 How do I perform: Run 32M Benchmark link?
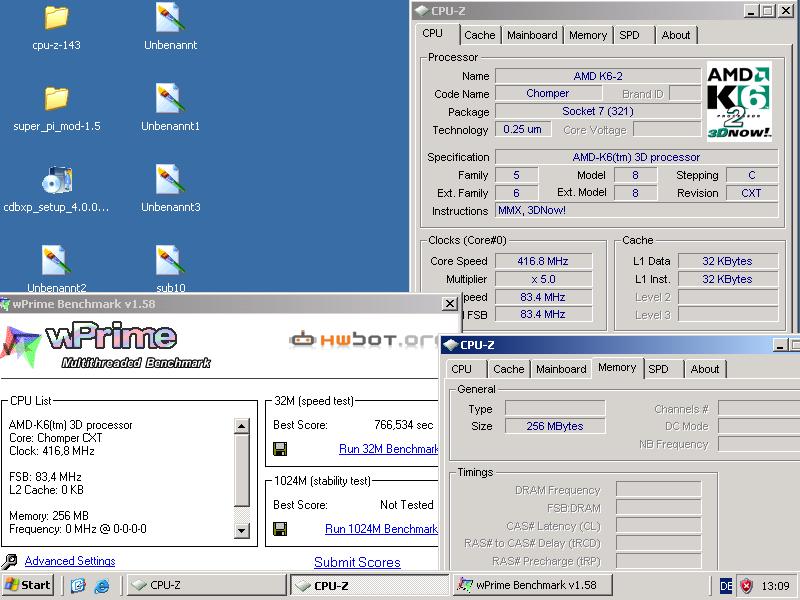[x=388, y=449]
